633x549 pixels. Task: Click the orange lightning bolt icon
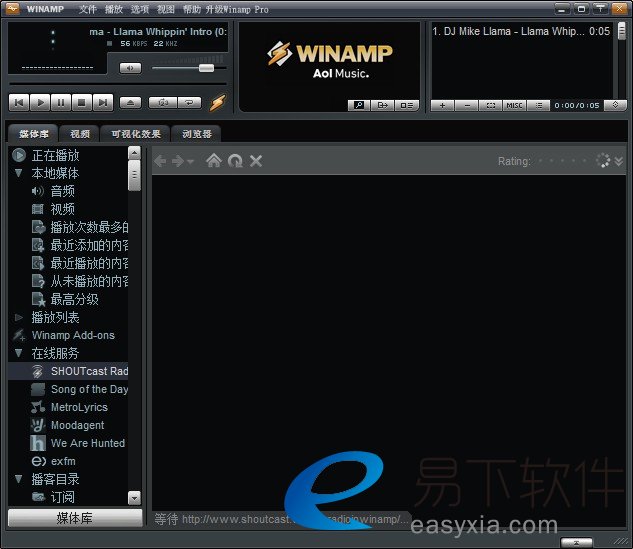pyautogui.click(x=218, y=103)
